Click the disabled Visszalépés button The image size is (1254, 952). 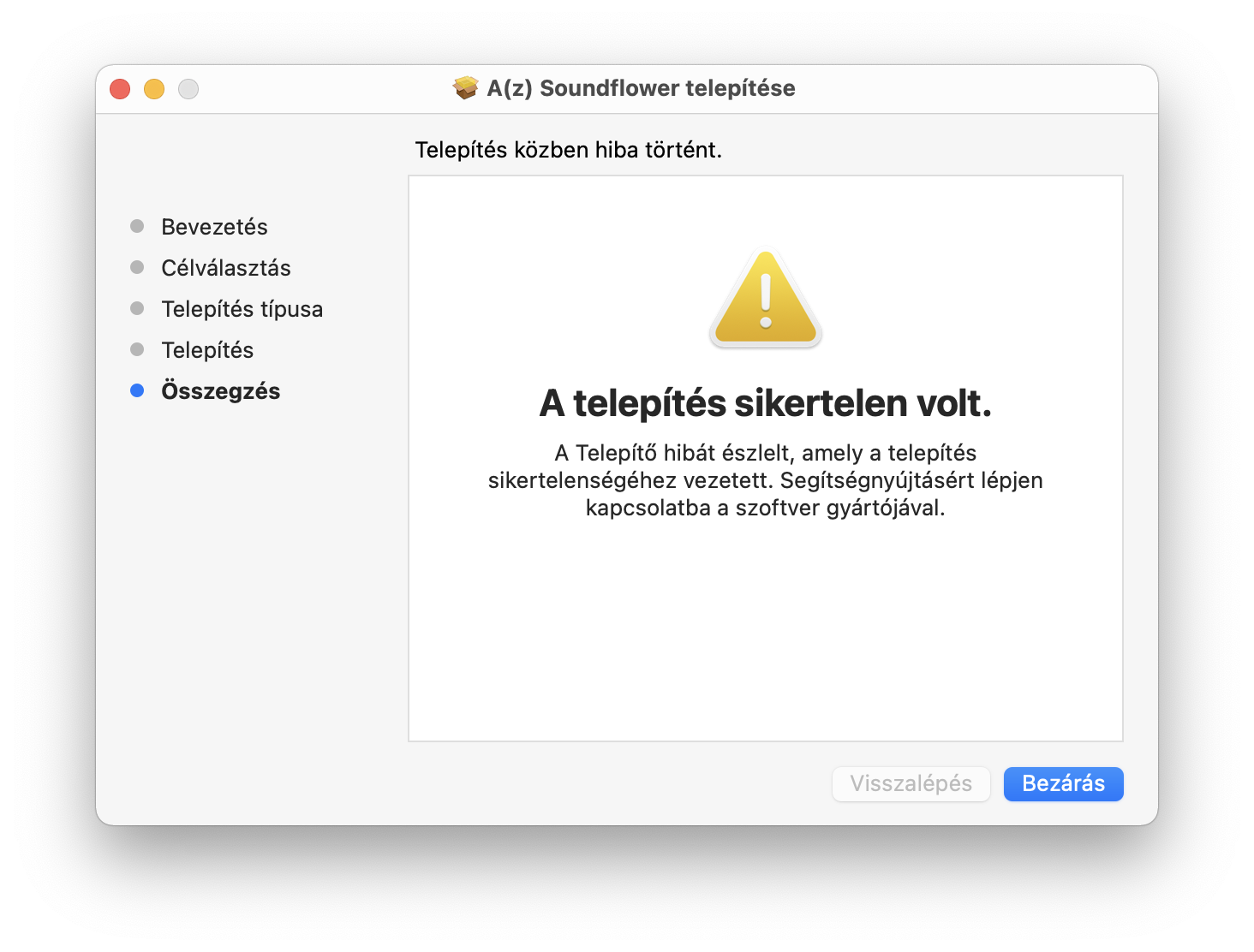(x=911, y=783)
